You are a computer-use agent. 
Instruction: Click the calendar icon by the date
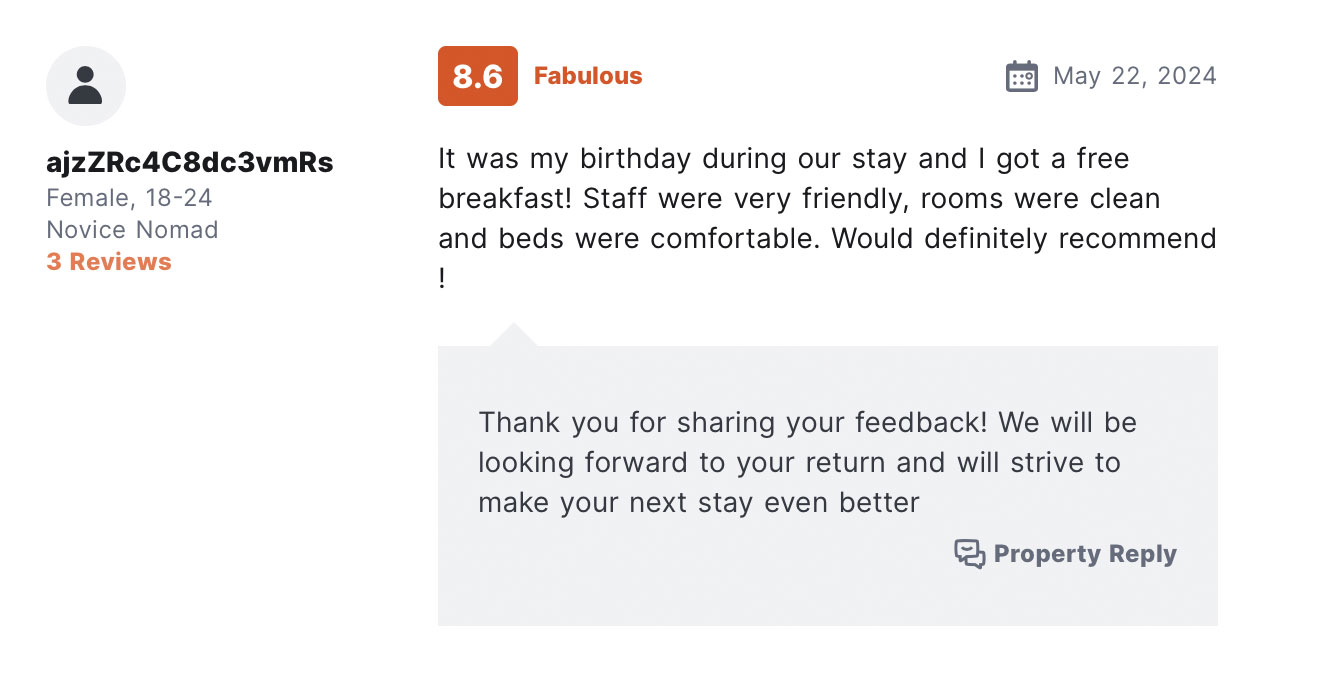[1021, 76]
